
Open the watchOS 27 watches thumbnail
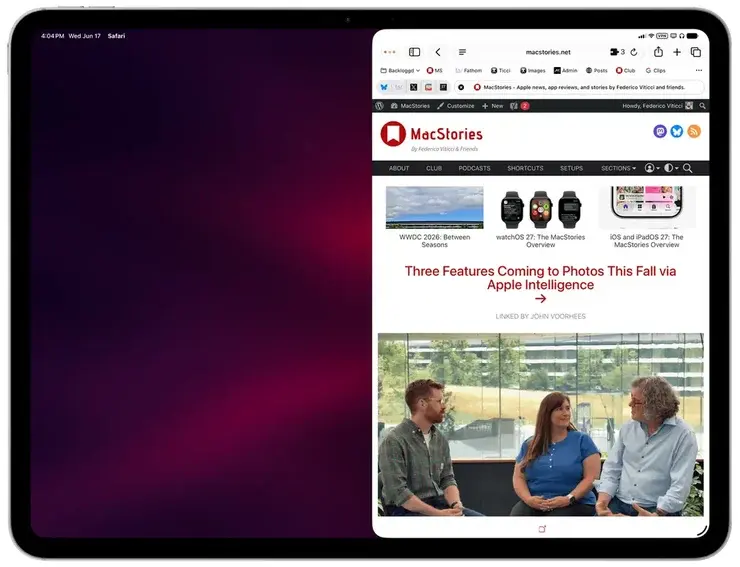[x=540, y=208]
